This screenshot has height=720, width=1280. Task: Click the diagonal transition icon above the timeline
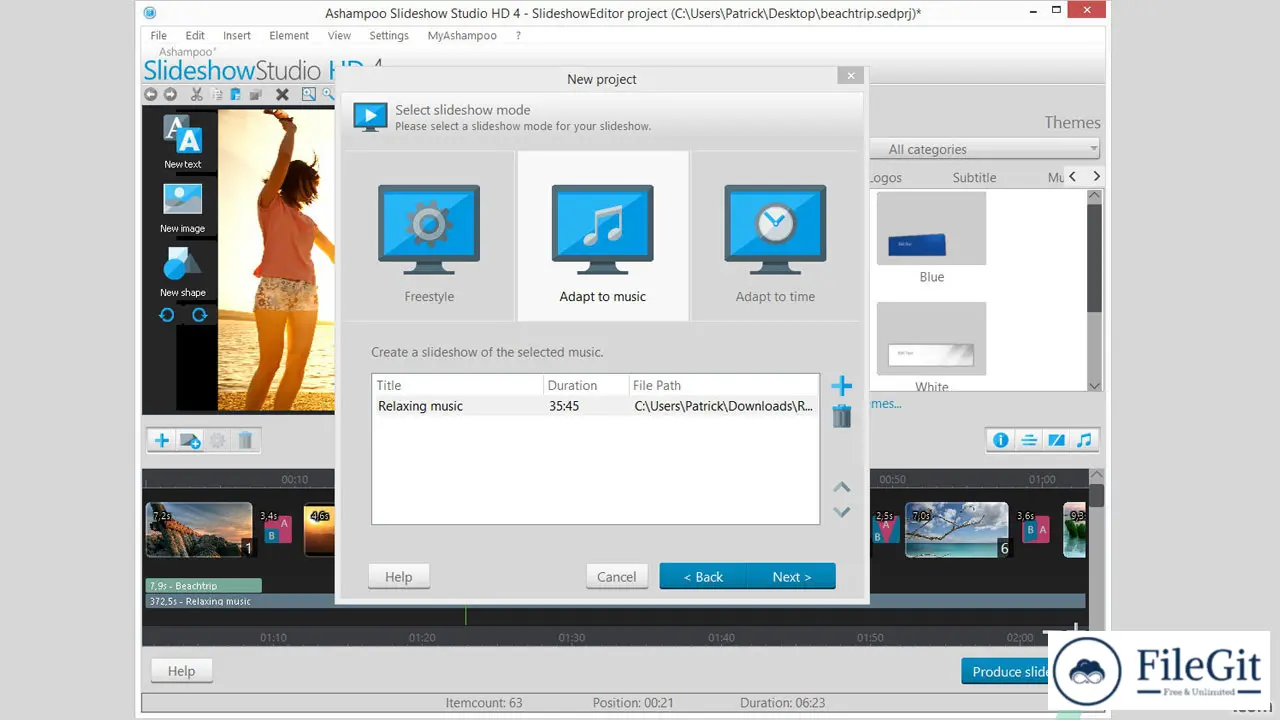(x=1056, y=440)
